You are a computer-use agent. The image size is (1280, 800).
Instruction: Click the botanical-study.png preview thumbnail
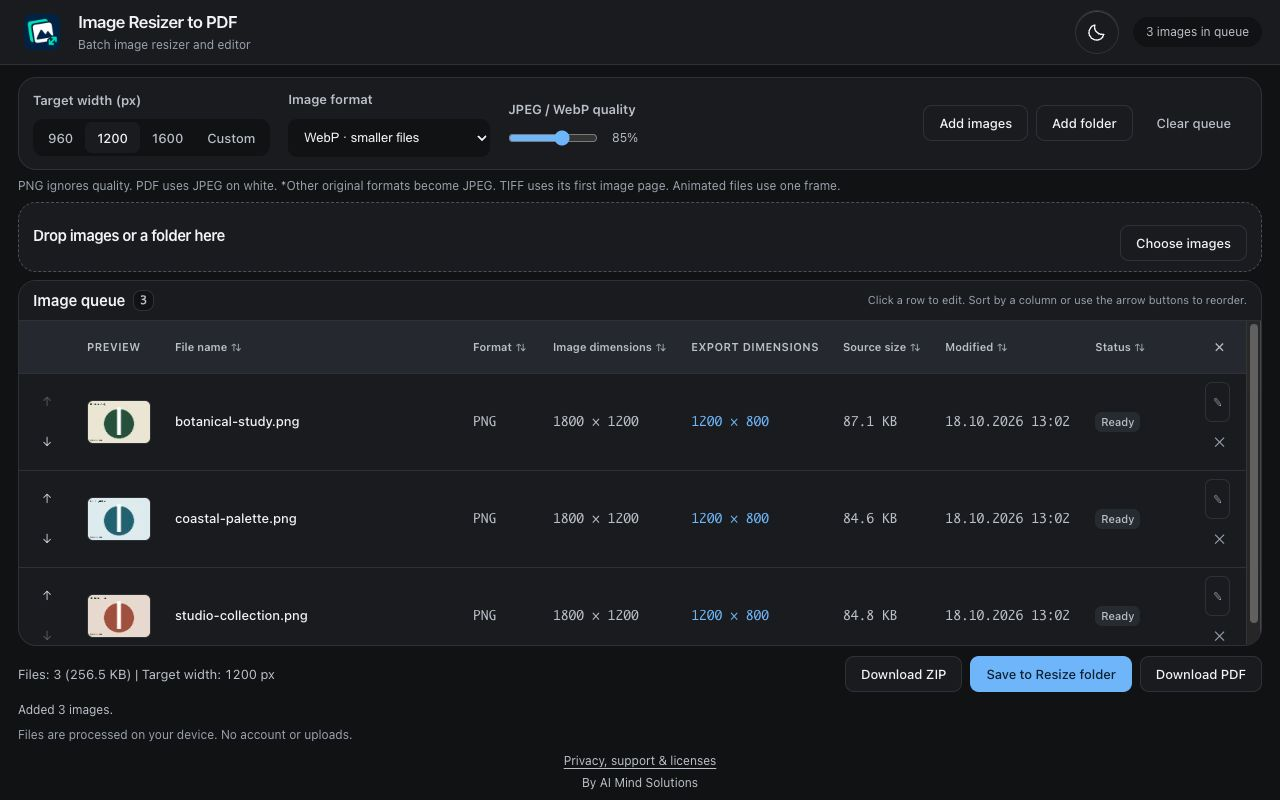pos(119,422)
